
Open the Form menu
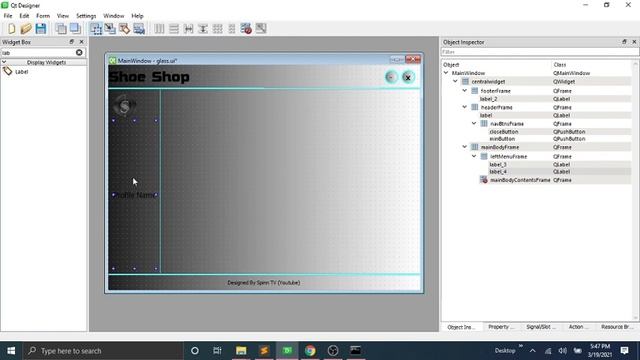click(43, 16)
